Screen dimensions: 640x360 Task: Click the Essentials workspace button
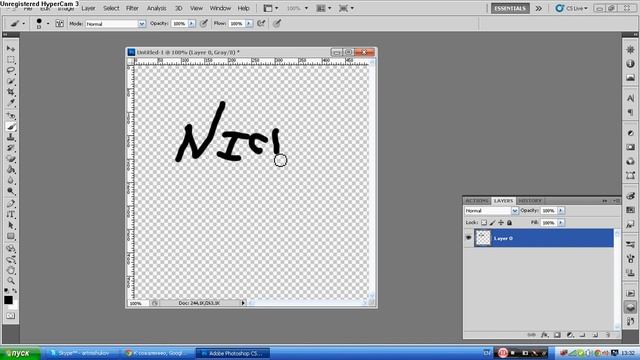pos(510,8)
